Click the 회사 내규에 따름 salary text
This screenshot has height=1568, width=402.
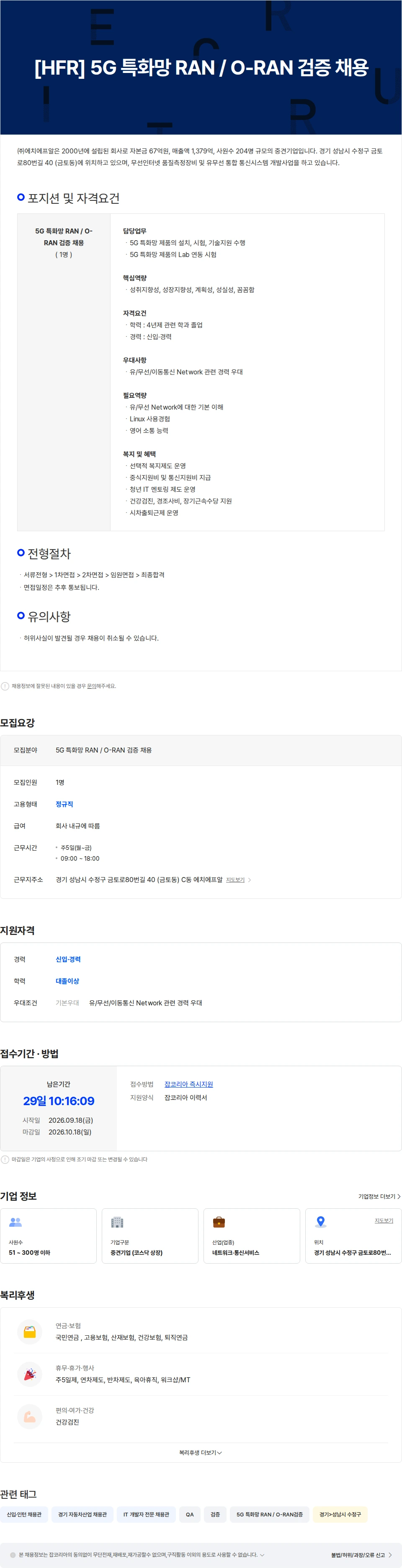tap(78, 826)
